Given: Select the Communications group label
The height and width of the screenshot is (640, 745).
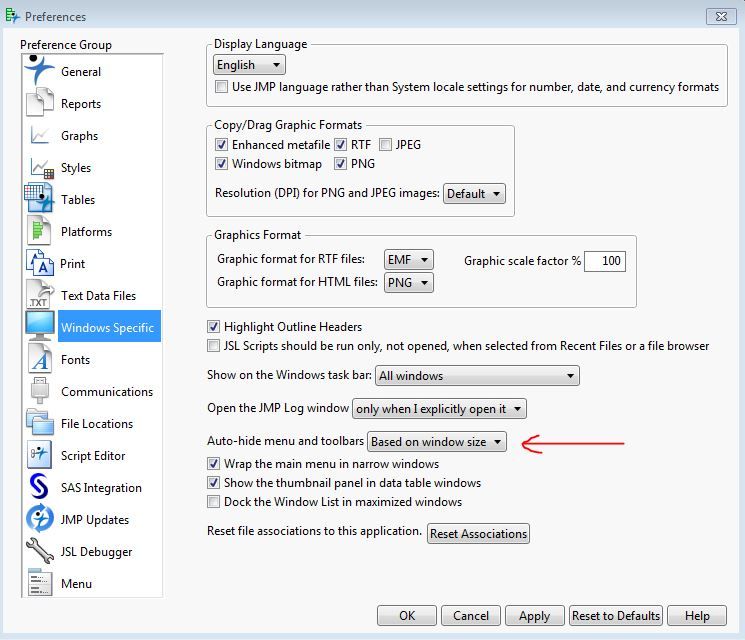Looking at the screenshot, I should pyautogui.click(x=107, y=392).
